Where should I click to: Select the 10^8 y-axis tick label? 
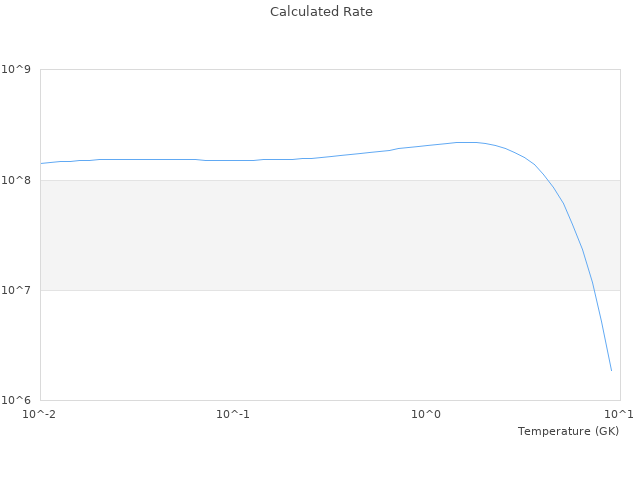pos(18,180)
